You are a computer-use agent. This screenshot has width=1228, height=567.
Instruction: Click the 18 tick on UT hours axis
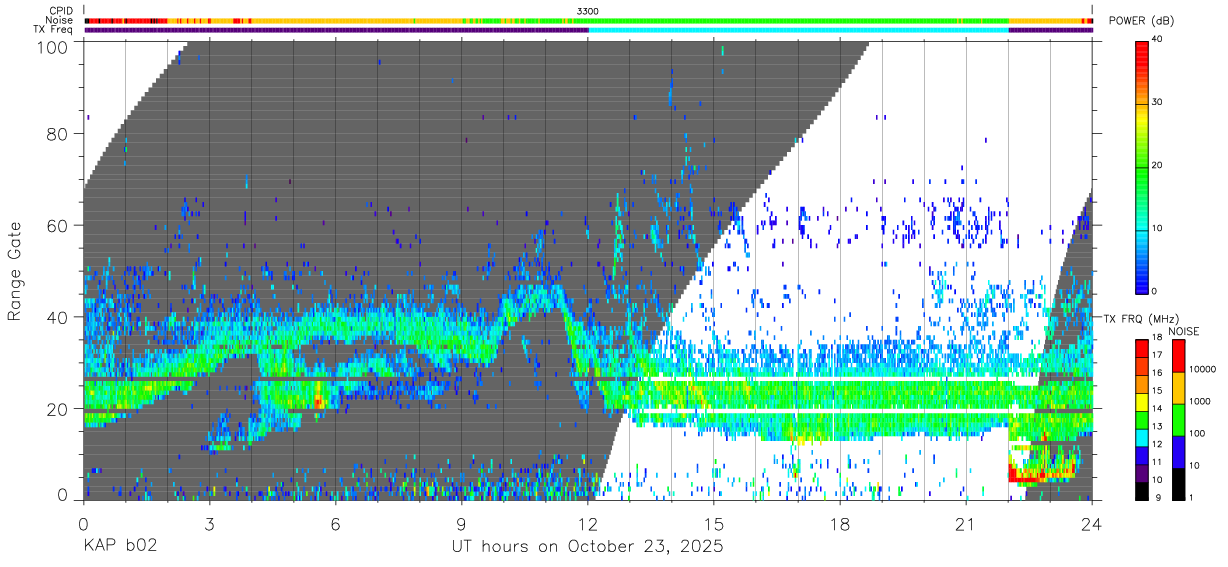pos(840,524)
